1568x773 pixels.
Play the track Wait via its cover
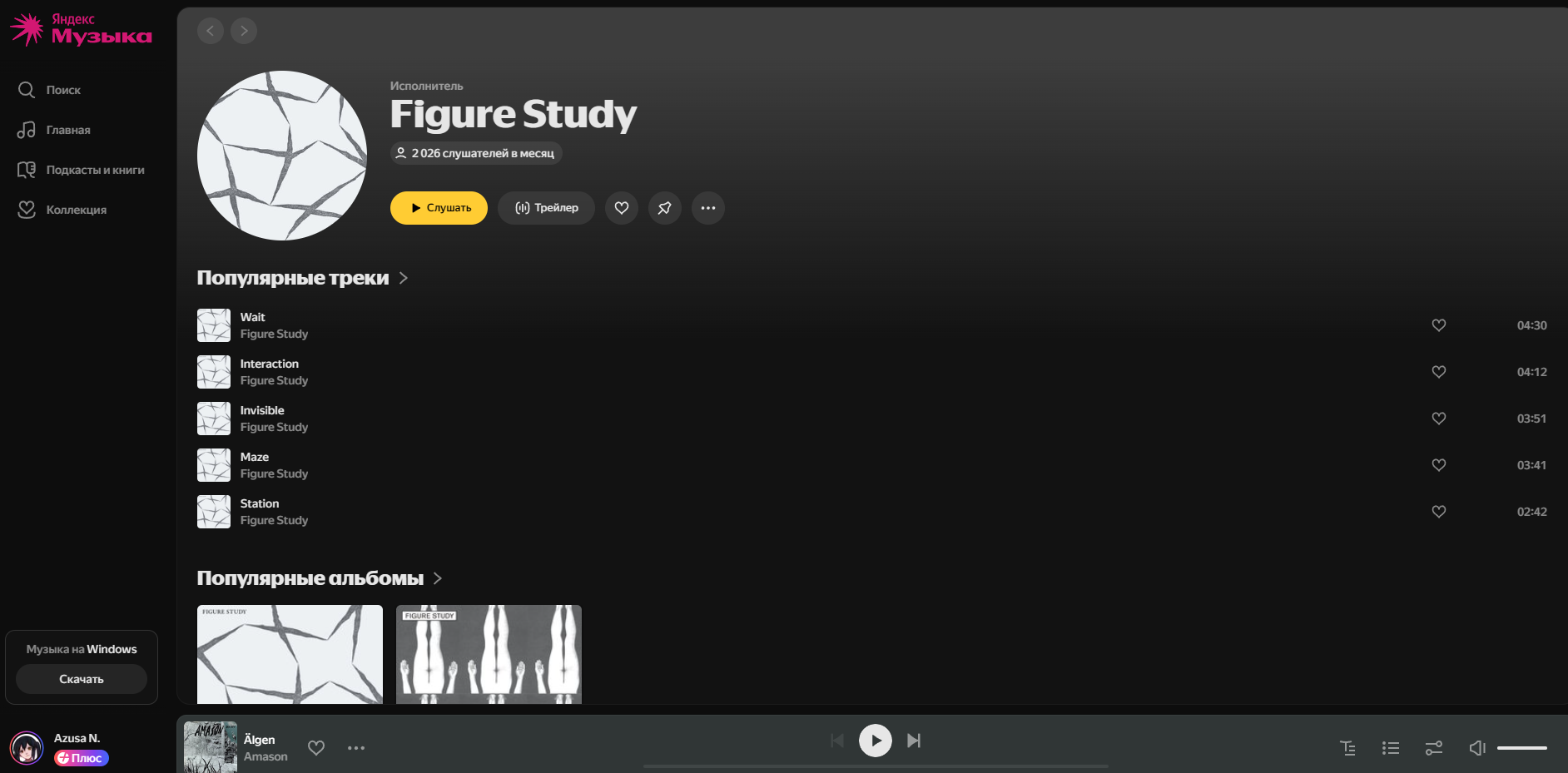point(214,325)
